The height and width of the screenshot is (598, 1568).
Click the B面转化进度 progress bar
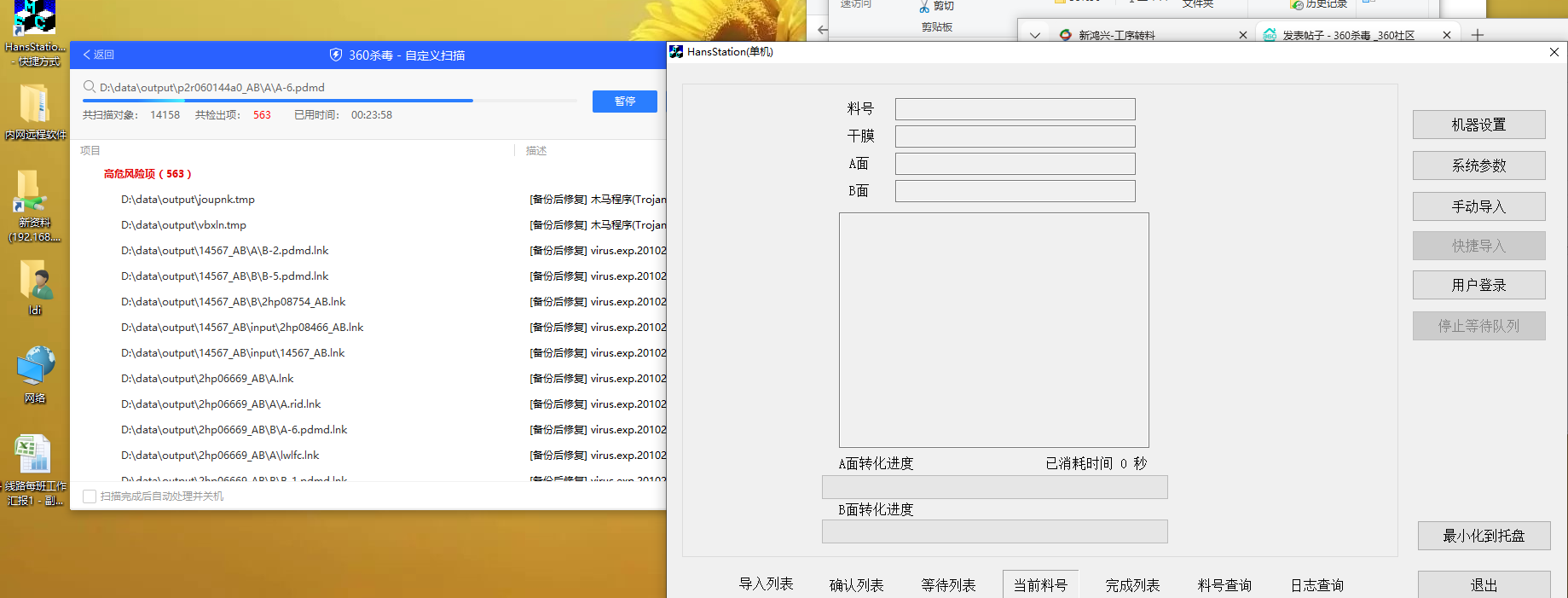click(994, 531)
